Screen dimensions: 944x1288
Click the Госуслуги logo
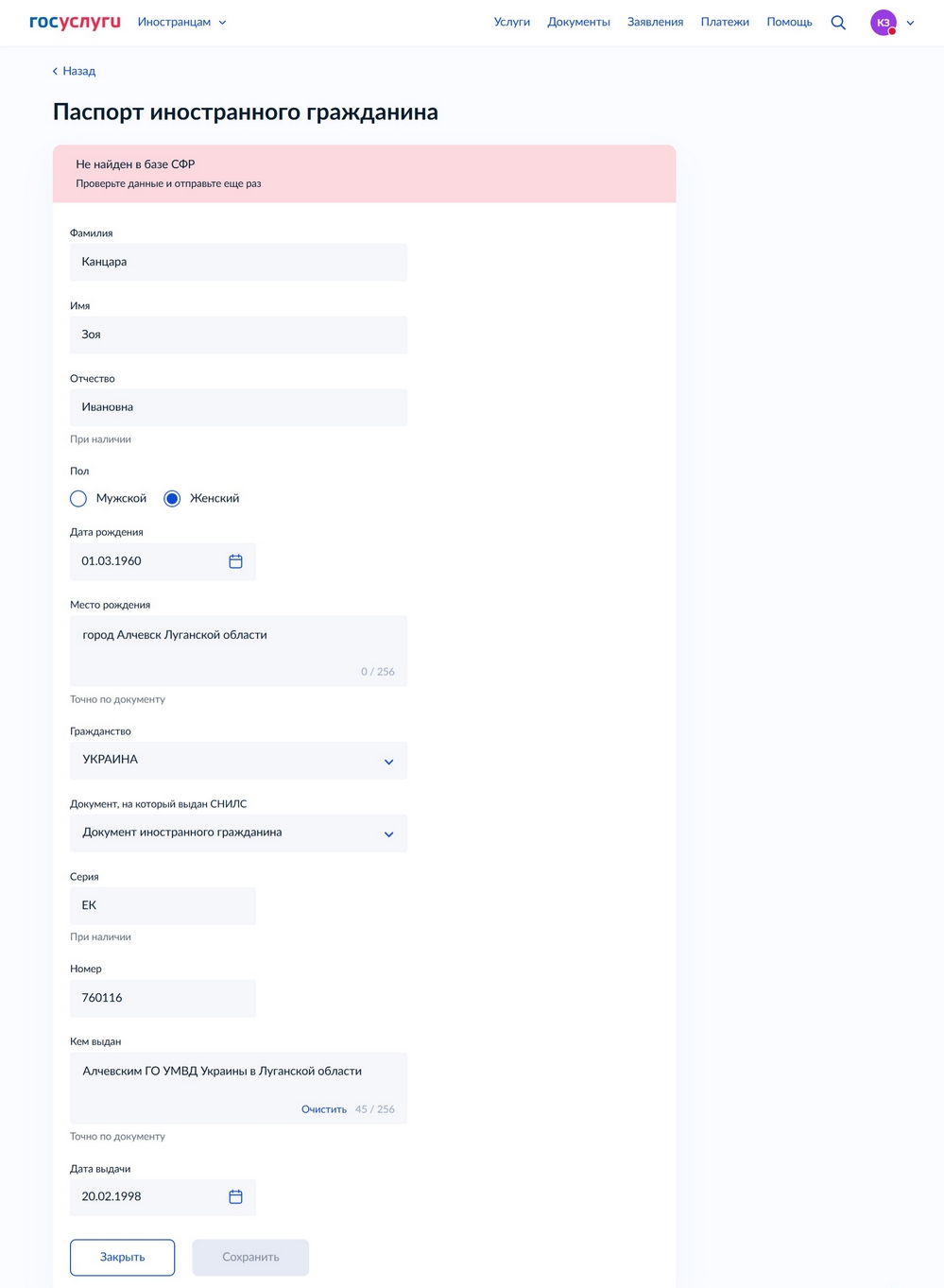75,22
